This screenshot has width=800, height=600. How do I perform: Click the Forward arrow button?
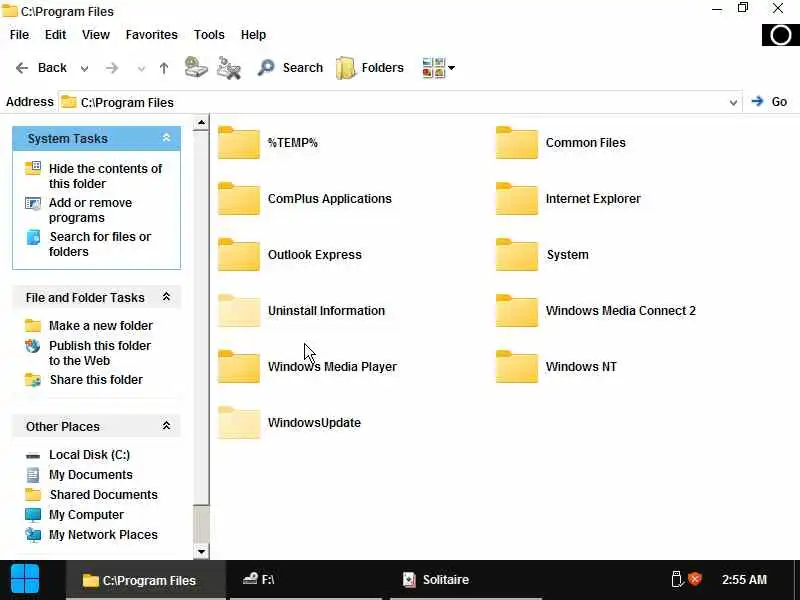point(112,68)
